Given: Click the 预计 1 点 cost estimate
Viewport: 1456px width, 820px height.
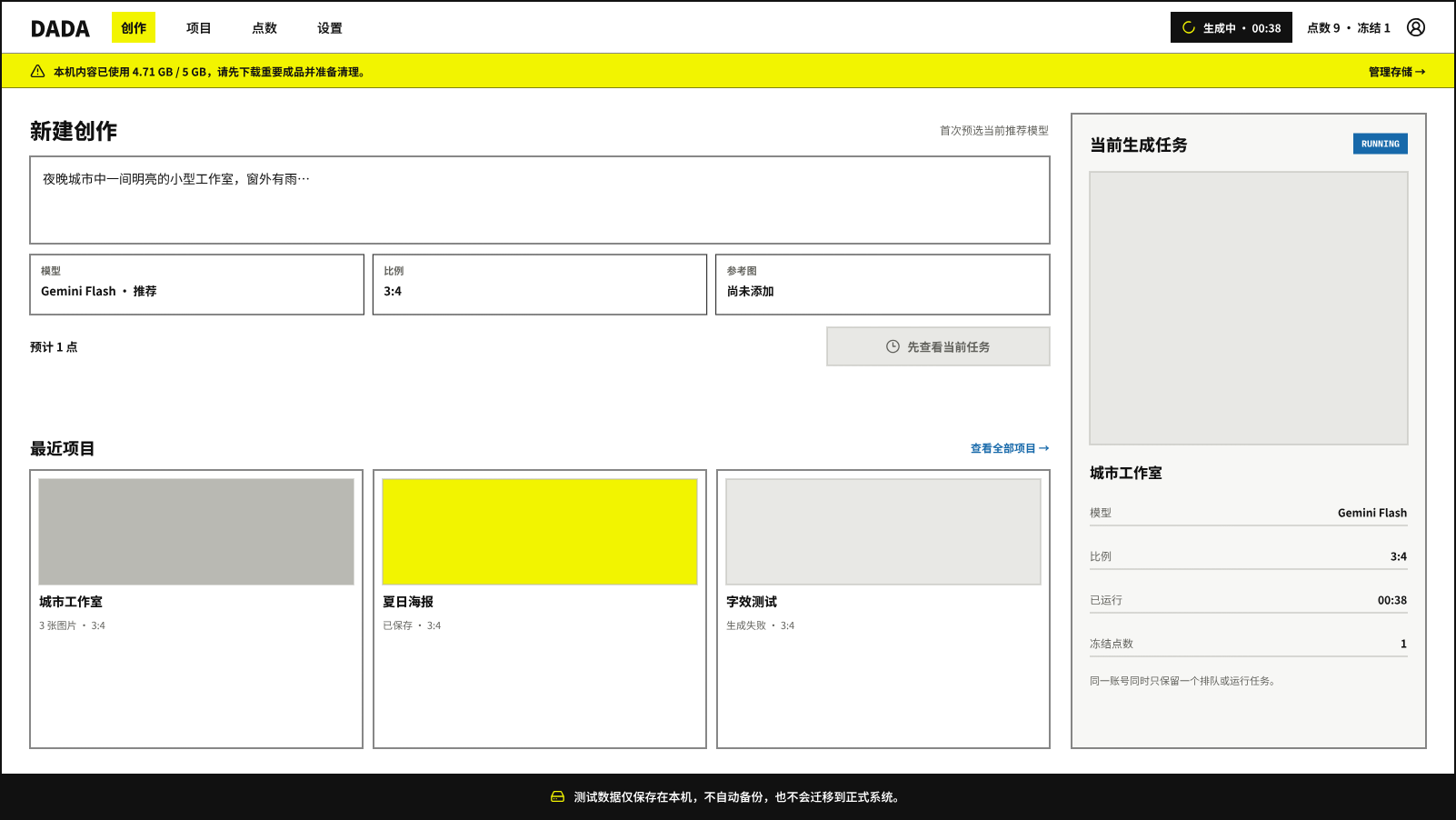Looking at the screenshot, I should (54, 347).
